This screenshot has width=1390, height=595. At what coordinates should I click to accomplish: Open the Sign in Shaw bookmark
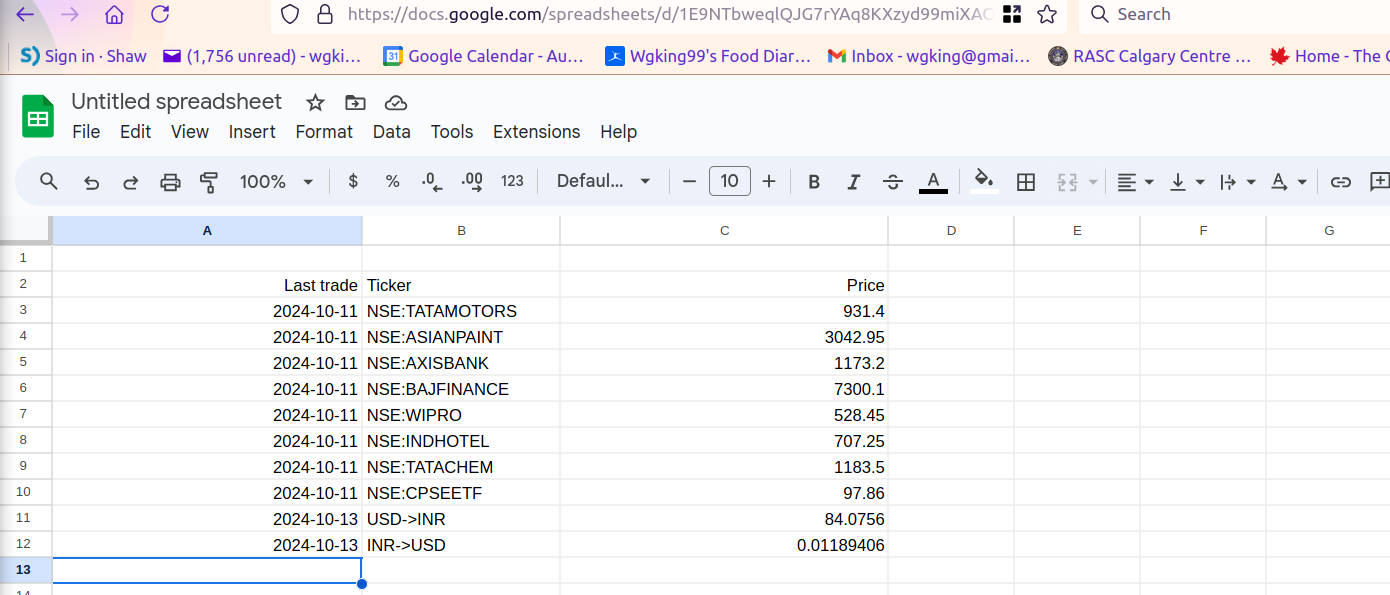tap(84, 56)
